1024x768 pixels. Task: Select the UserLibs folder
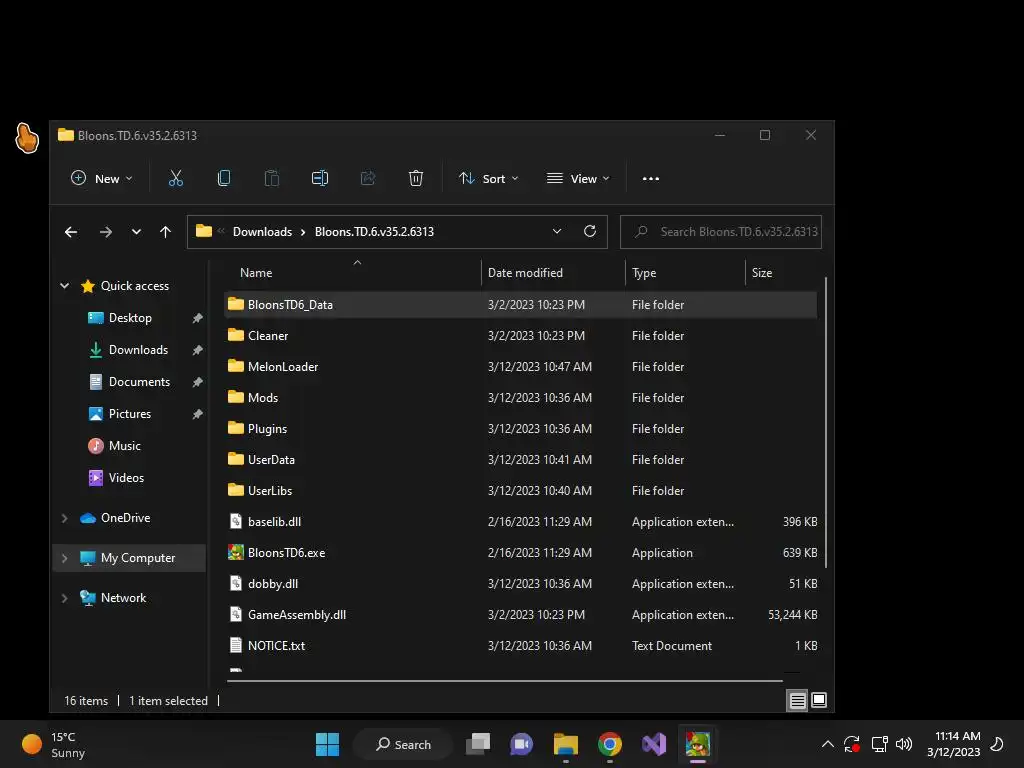[x=520, y=491]
